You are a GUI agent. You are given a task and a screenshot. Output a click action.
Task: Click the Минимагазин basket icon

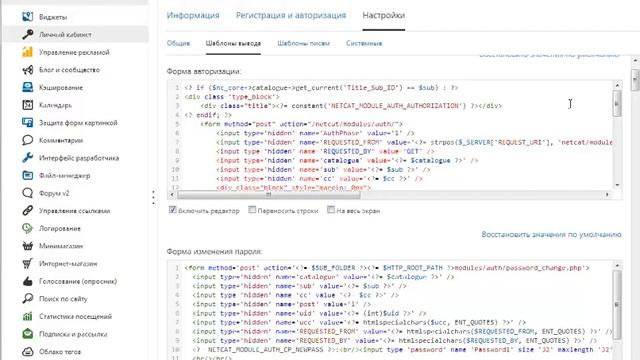click(27, 246)
